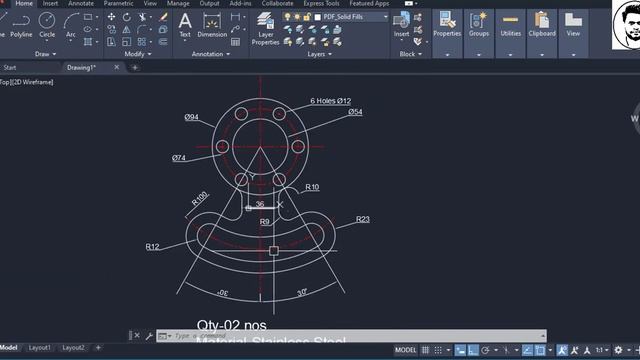Activate the Mirror tool
This screenshot has height=360, width=640.
click(127, 29)
